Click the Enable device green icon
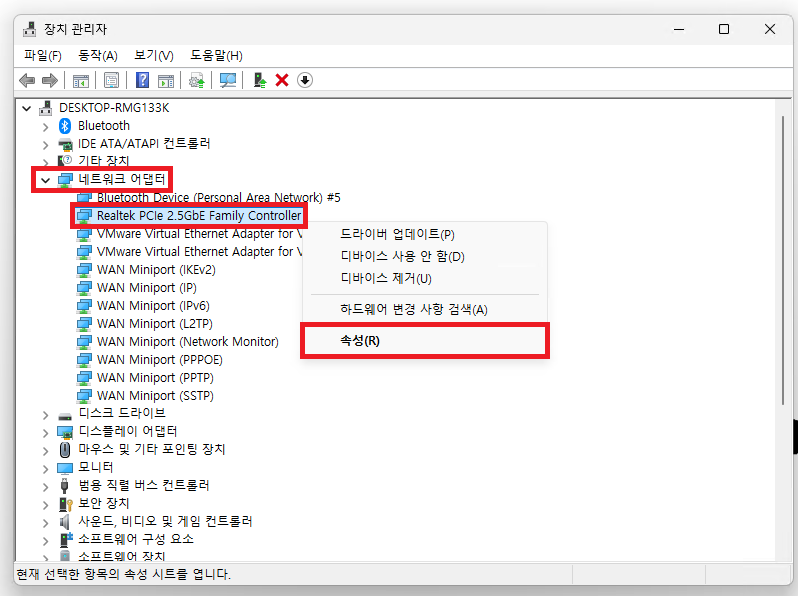Viewport: 798px width, 596px height. pos(260,80)
